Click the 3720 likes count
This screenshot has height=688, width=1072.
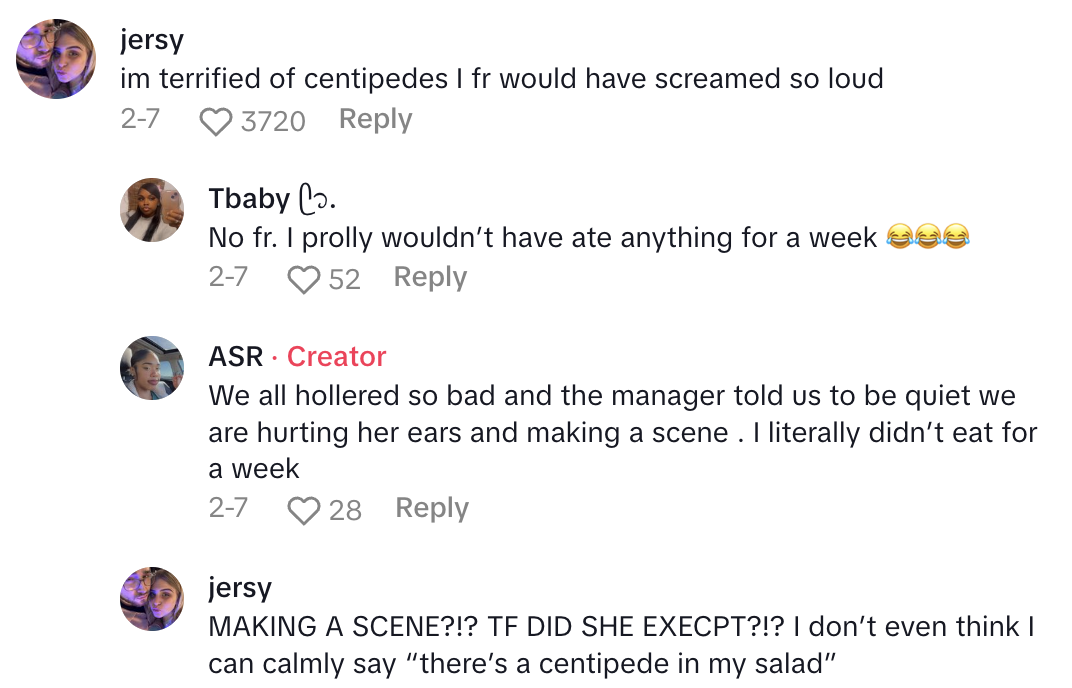pyautogui.click(x=273, y=122)
